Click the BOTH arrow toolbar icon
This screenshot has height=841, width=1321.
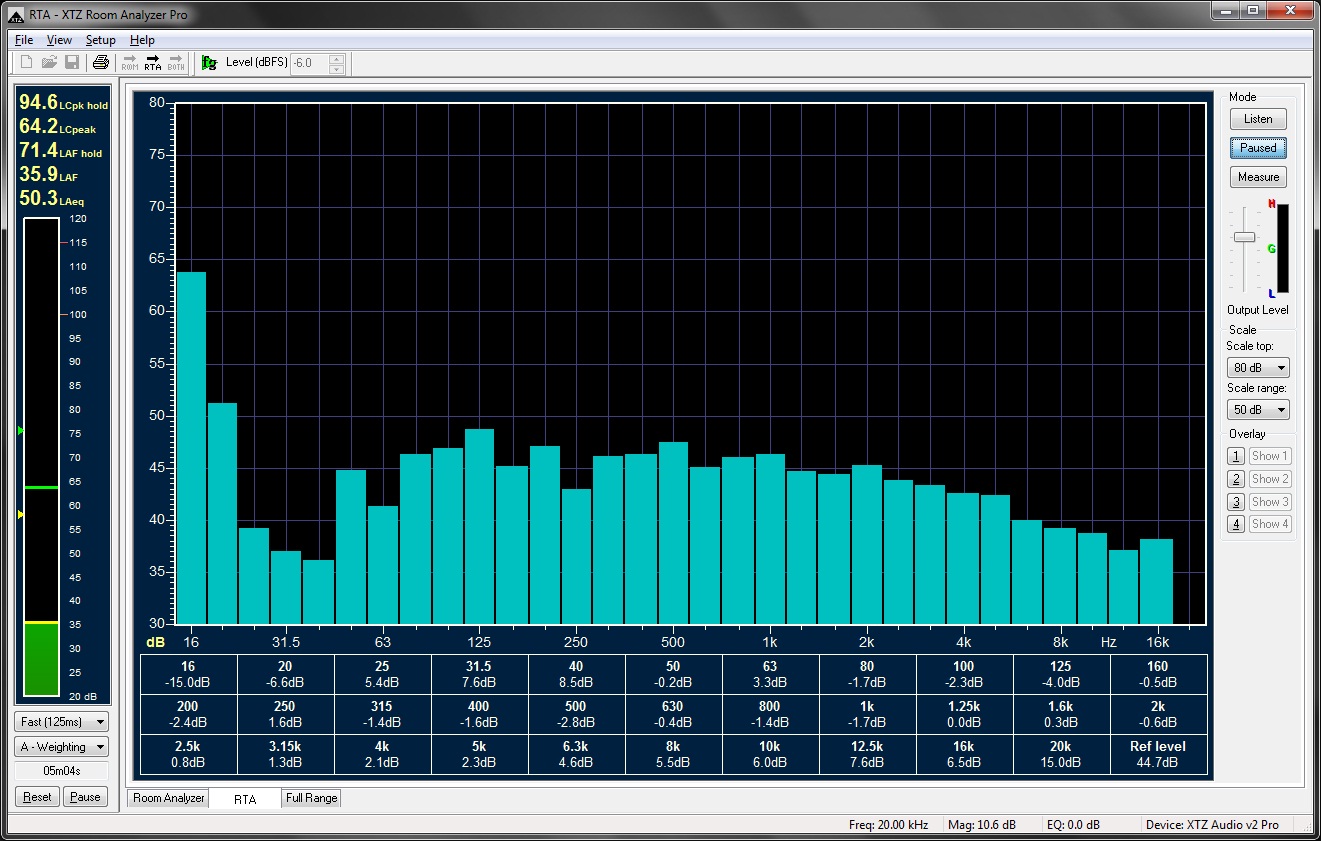[x=176, y=63]
